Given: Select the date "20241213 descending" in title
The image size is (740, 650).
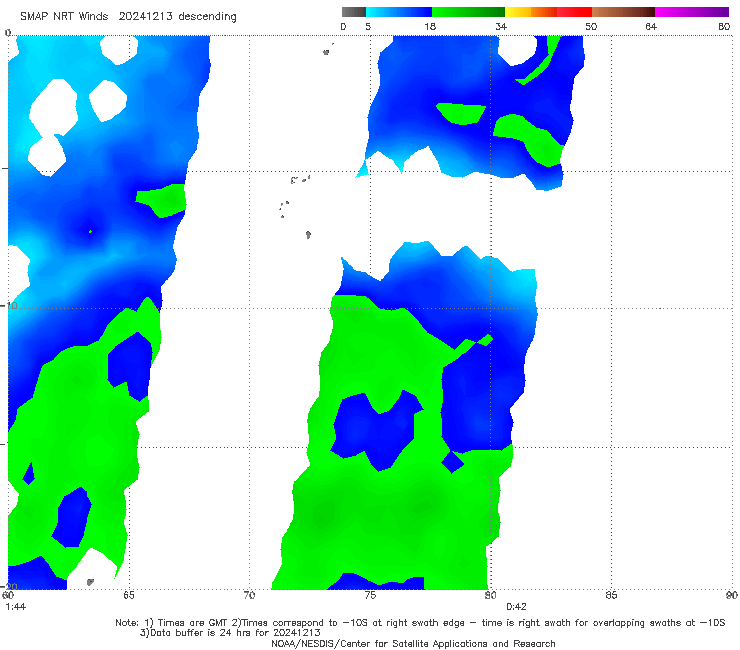Looking at the screenshot, I should [177, 16].
